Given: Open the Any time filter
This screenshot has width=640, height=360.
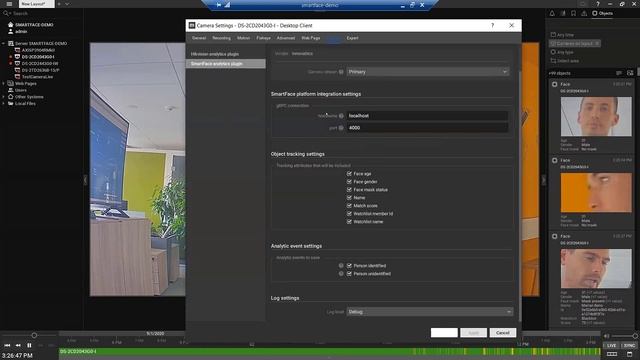Looking at the screenshot, I should pos(562,35).
